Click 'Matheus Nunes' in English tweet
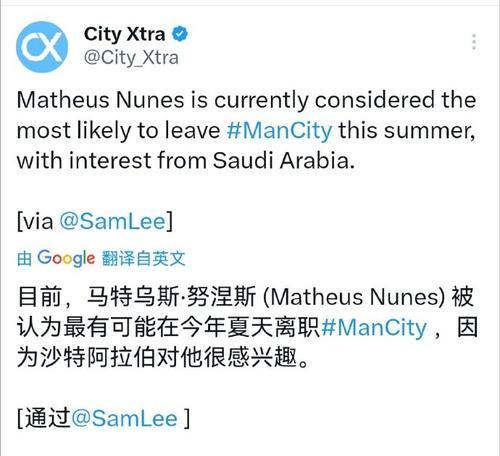This screenshot has width=500, height=456. [100, 100]
